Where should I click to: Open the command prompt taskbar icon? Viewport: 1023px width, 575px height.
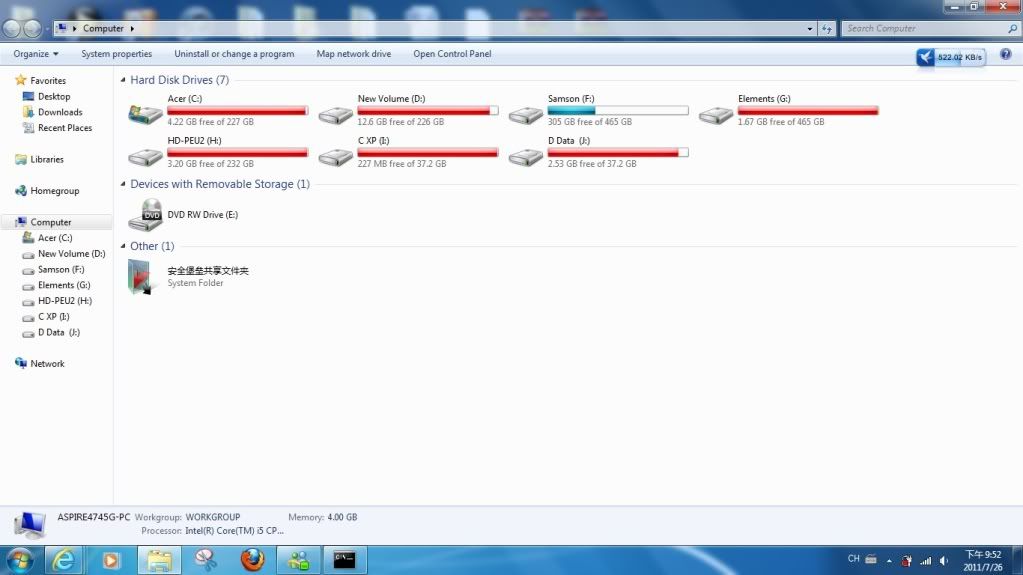pos(345,560)
